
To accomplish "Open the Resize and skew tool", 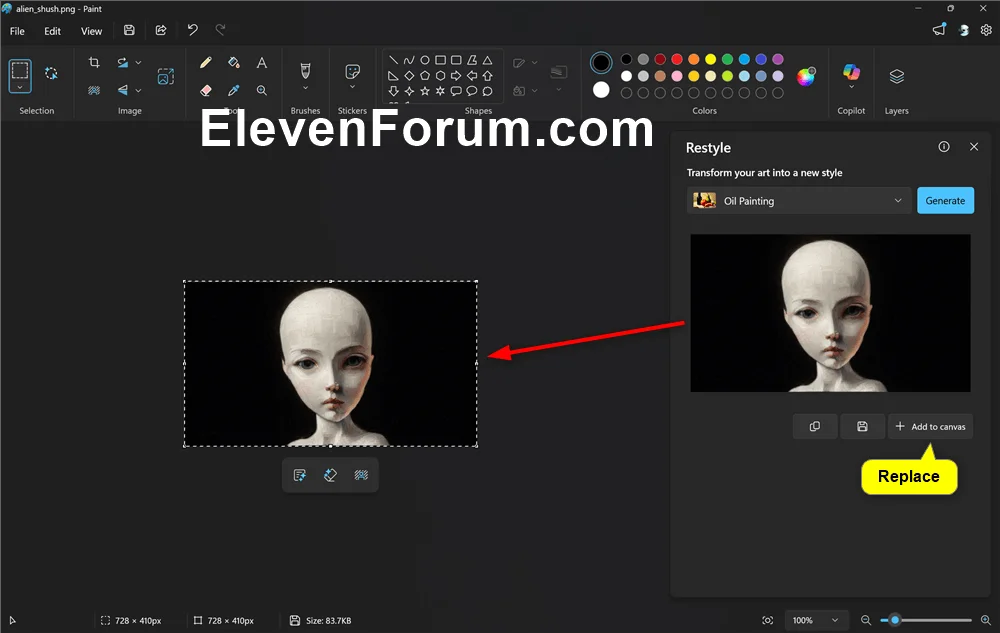I will (122, 62).
